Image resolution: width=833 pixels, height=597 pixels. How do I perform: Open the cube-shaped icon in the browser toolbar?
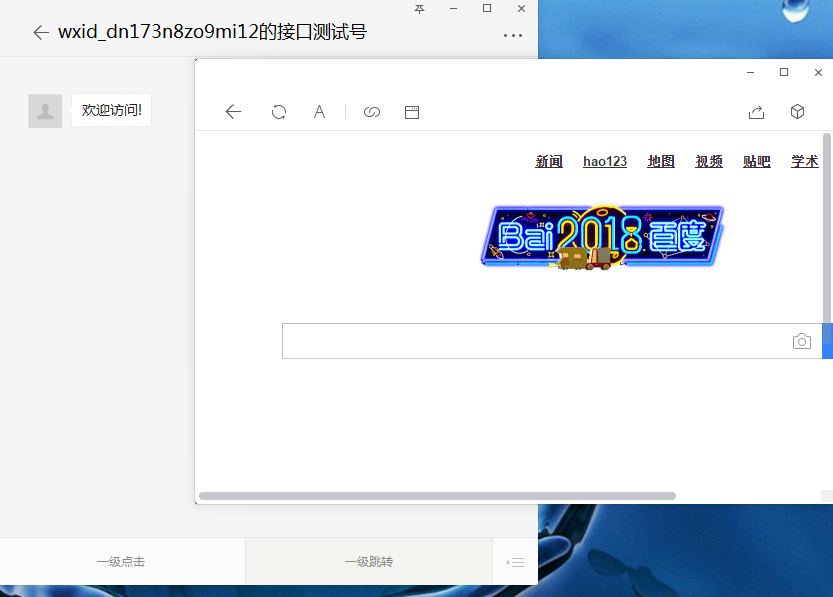click(x=797, y=112)
